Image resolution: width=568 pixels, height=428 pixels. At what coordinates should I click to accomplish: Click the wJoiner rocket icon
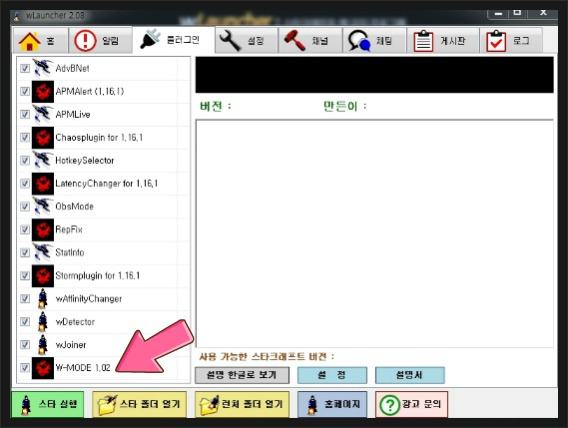tap(43, 344)
